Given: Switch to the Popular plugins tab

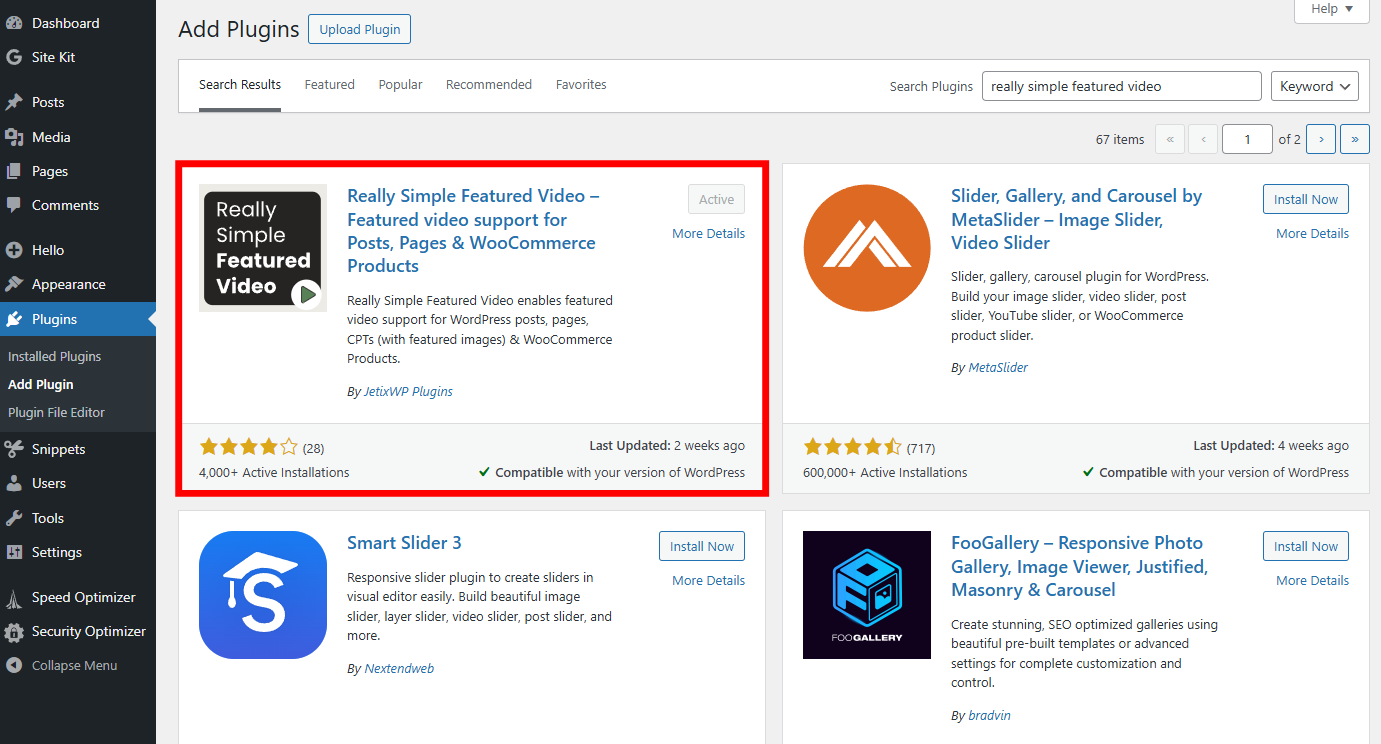Looking at the screenshot, I should [400, 84].
